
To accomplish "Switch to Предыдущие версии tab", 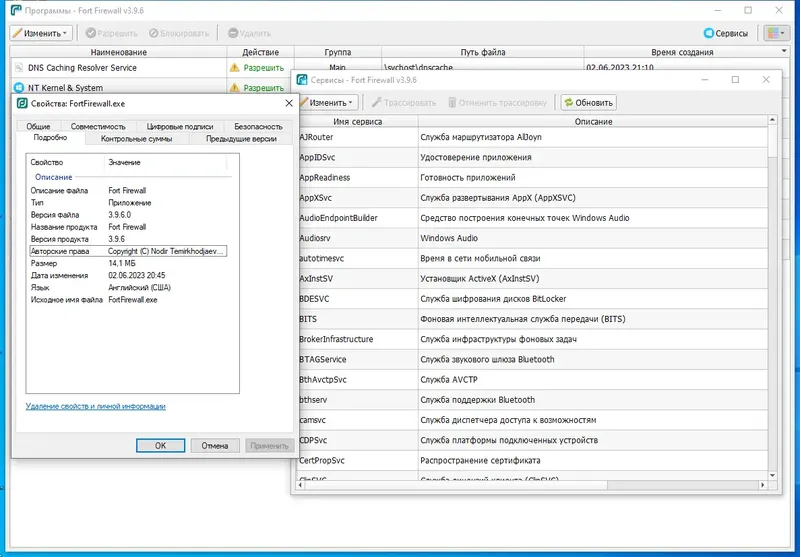I will tap(241, 139).
